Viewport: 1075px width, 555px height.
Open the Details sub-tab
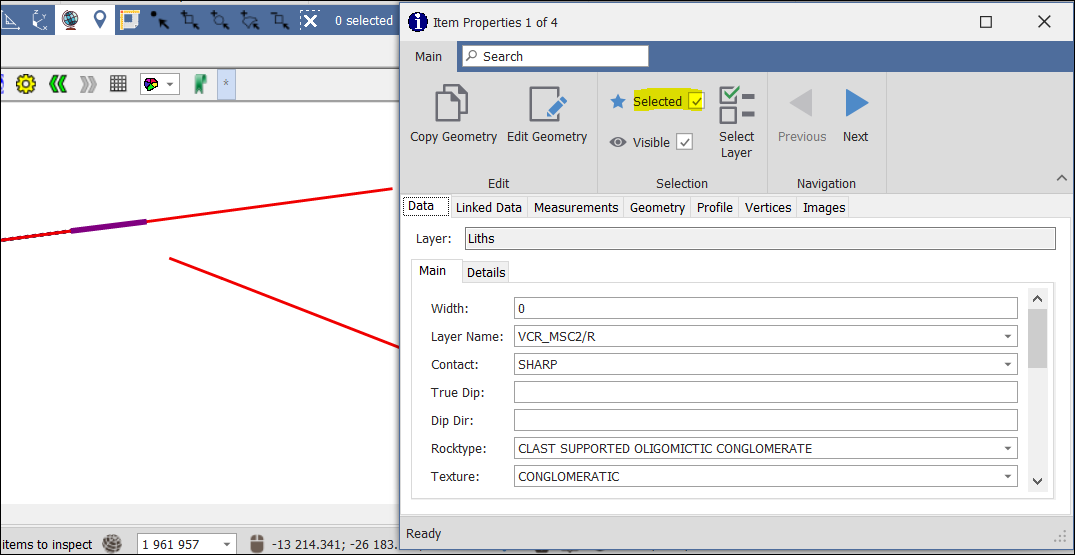pos(486,272)
